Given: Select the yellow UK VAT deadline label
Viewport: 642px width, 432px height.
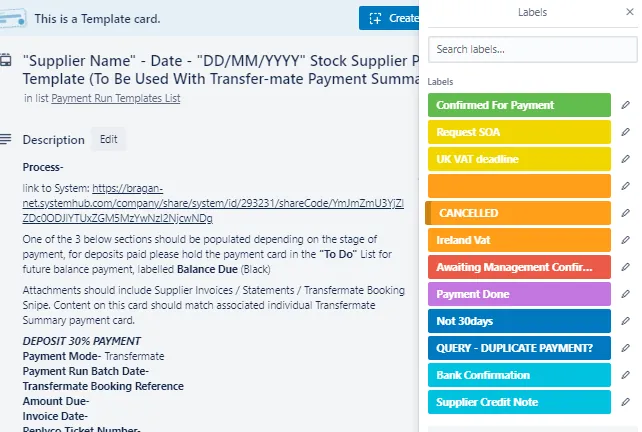Looking at the screenshot, I should [x=519, y=159].
